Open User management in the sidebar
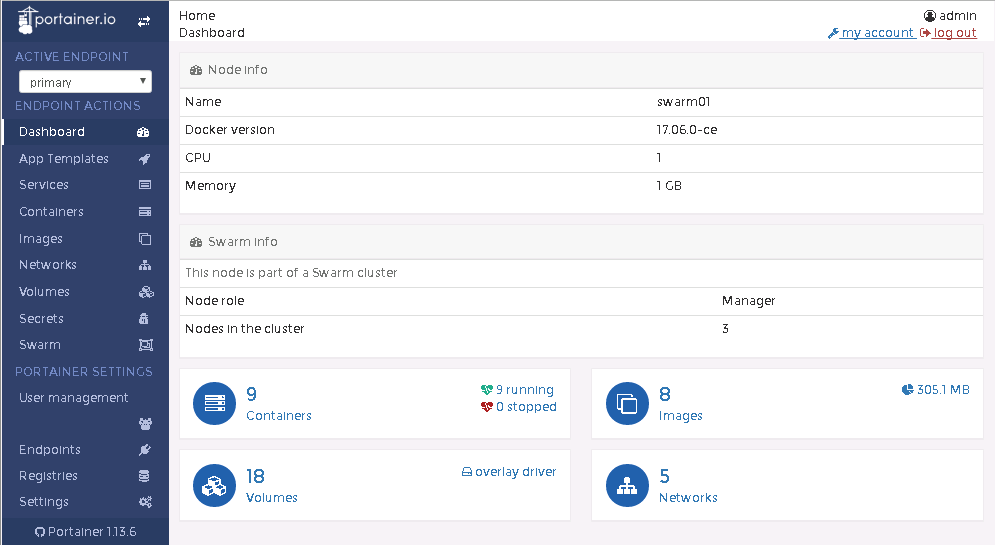 pyautogui.click(x=74, y=398)
